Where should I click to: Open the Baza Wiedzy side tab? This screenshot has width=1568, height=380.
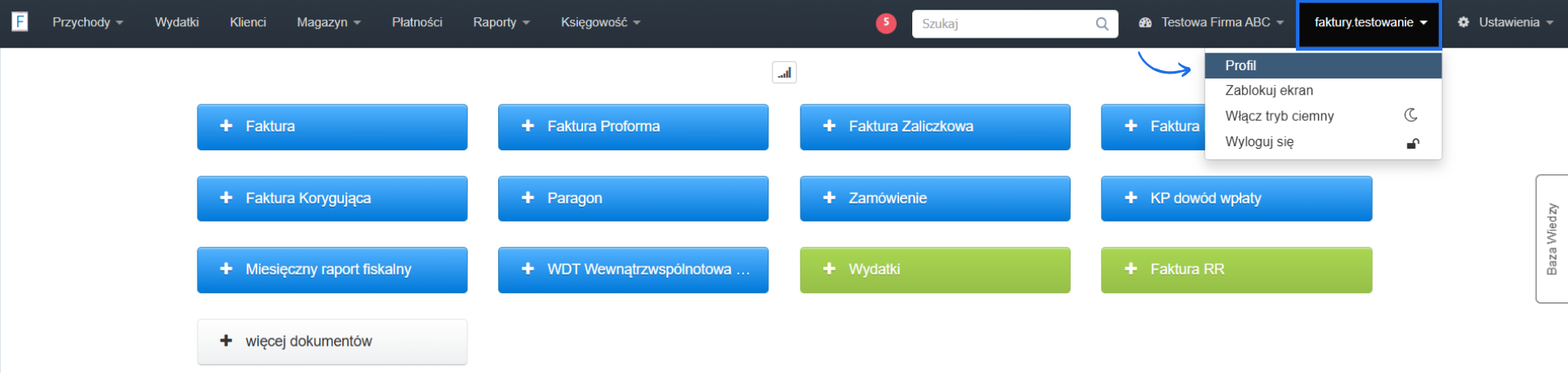coord(1552,239)
